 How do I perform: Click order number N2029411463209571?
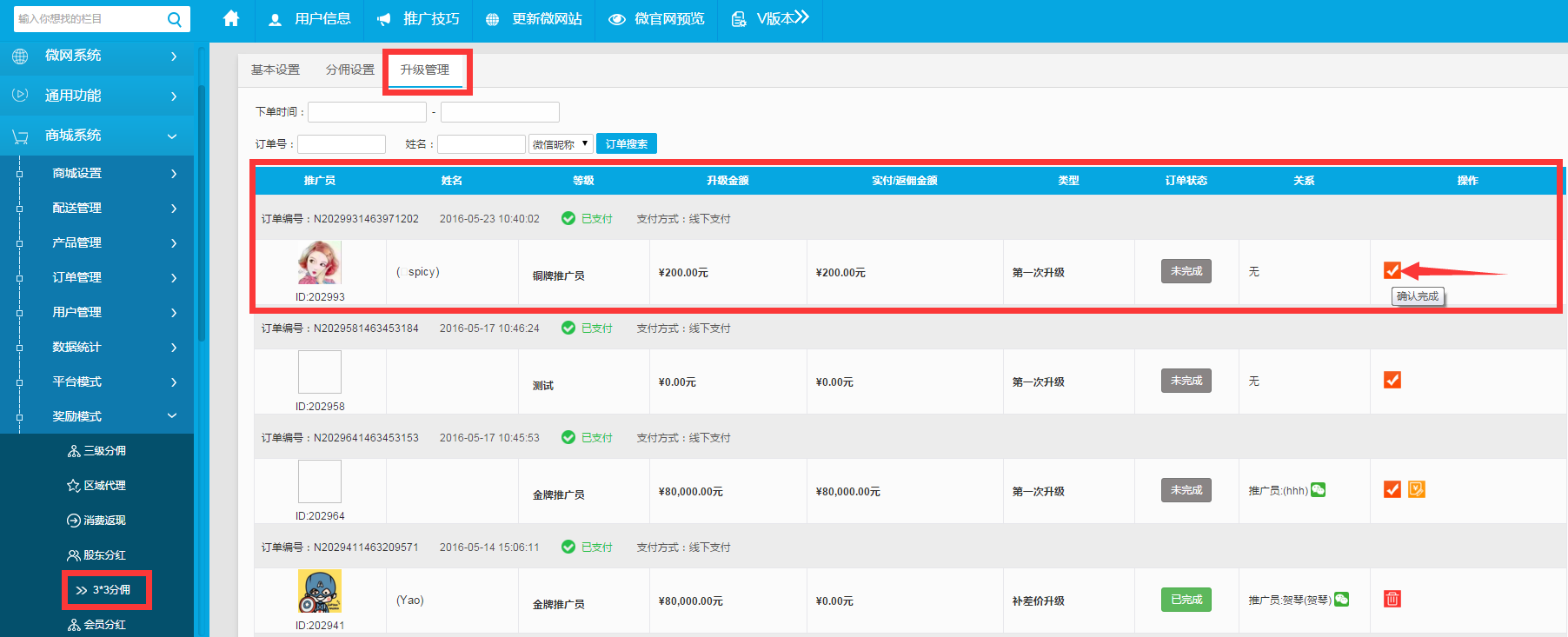point(366,547)
